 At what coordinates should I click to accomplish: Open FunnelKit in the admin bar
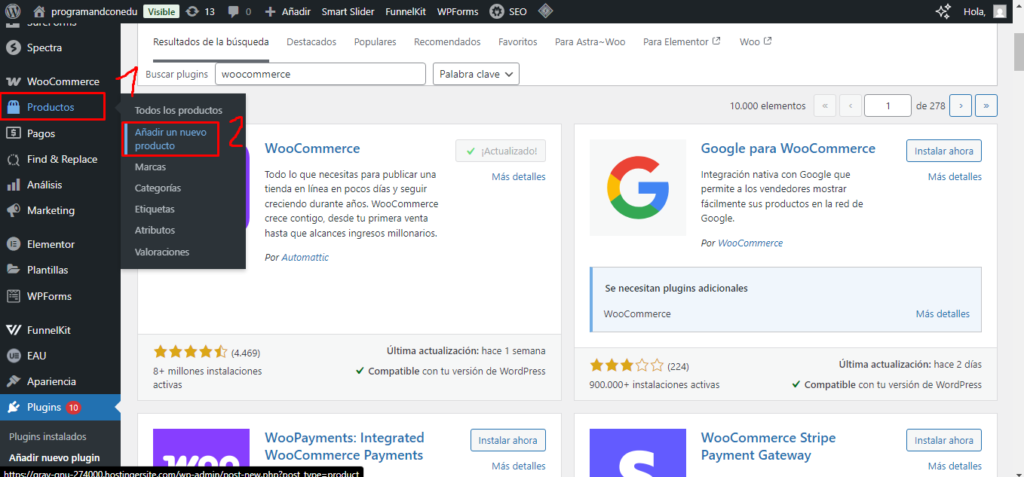[406, 12]
